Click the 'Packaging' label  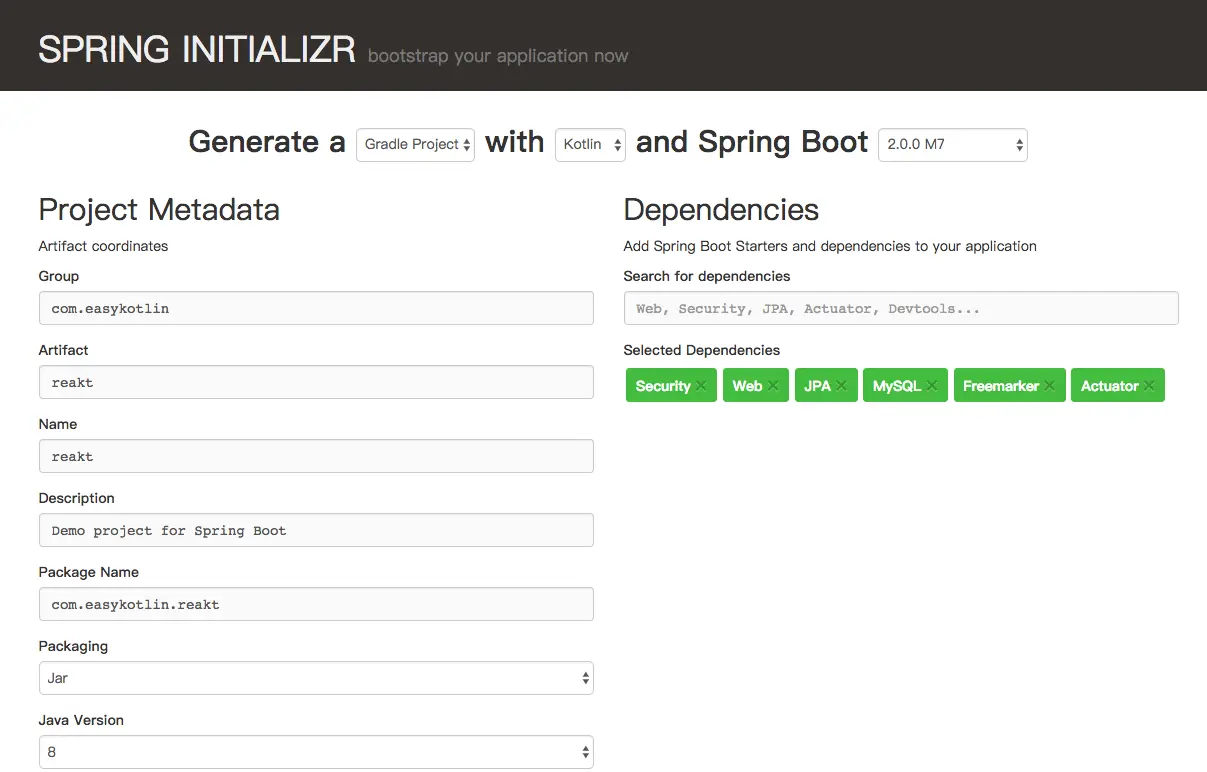(x=73, y=646)
